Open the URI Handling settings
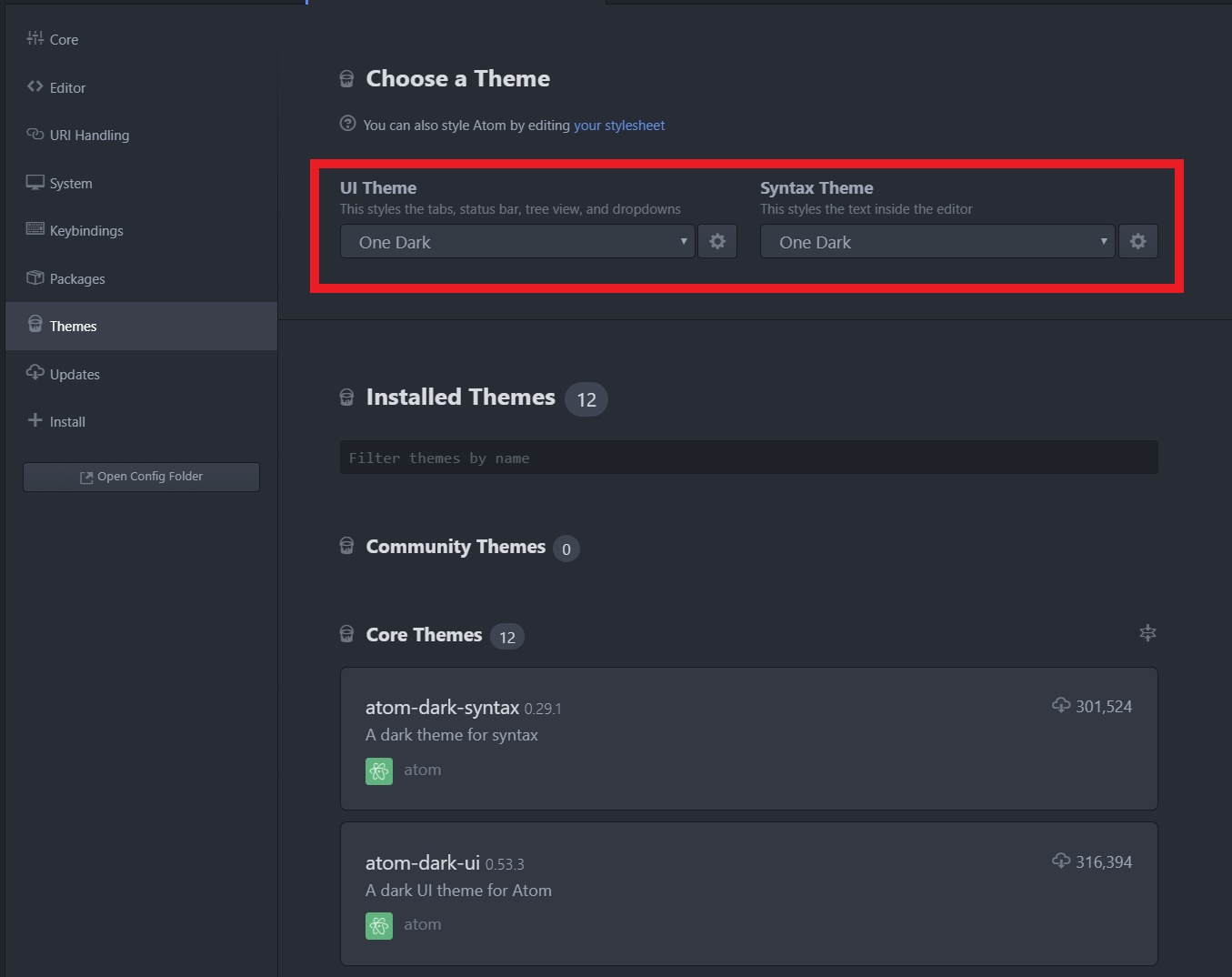This screenshot has width=1232, height=977. pyautogui.click(x=88, y=135)
